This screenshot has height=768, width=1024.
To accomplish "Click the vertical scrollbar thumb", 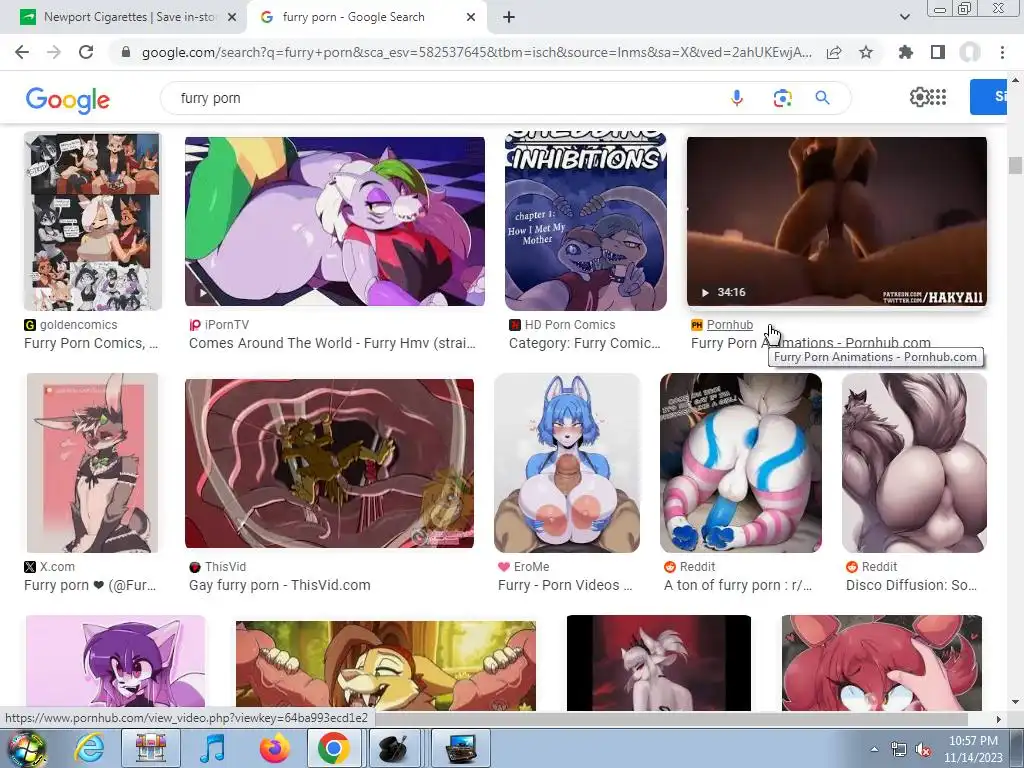I will click(x=1015, y=165).
